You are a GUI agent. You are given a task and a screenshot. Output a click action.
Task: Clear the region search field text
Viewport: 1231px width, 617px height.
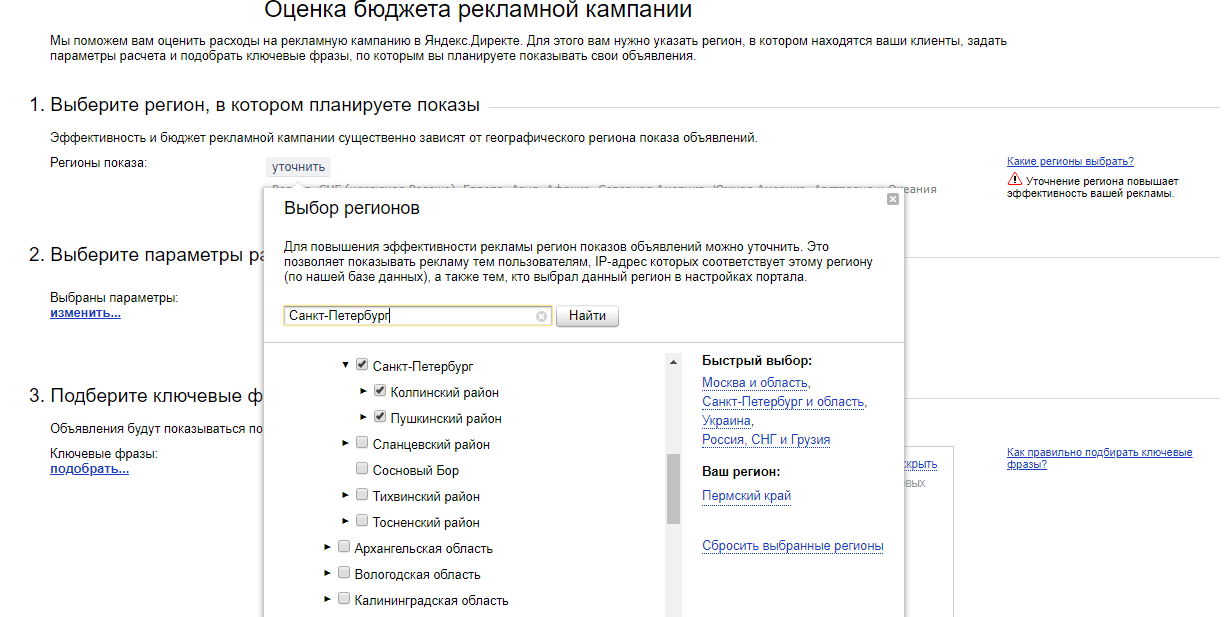(541, 316)
